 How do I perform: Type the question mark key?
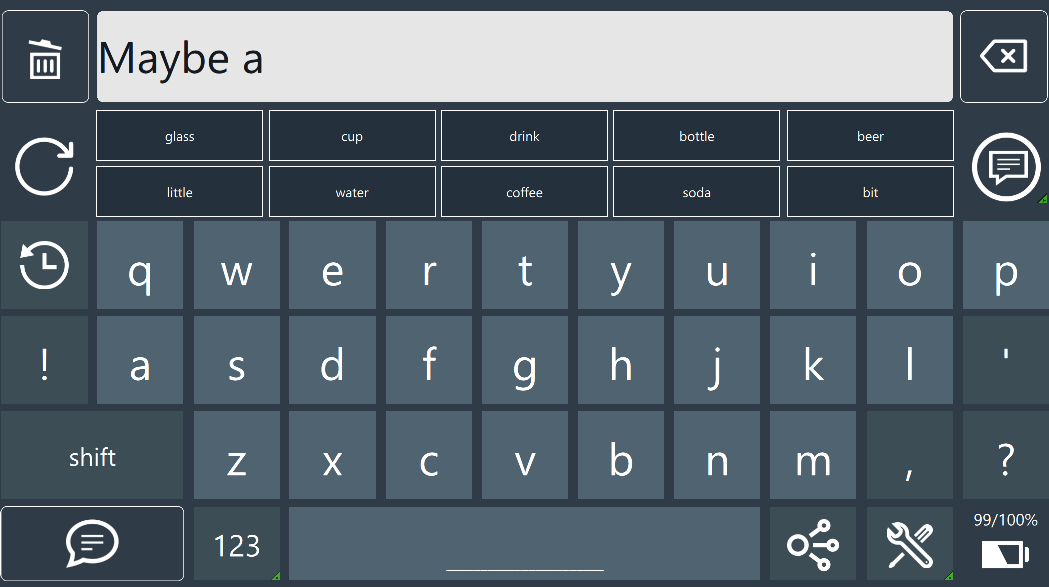click(1005, 457)
